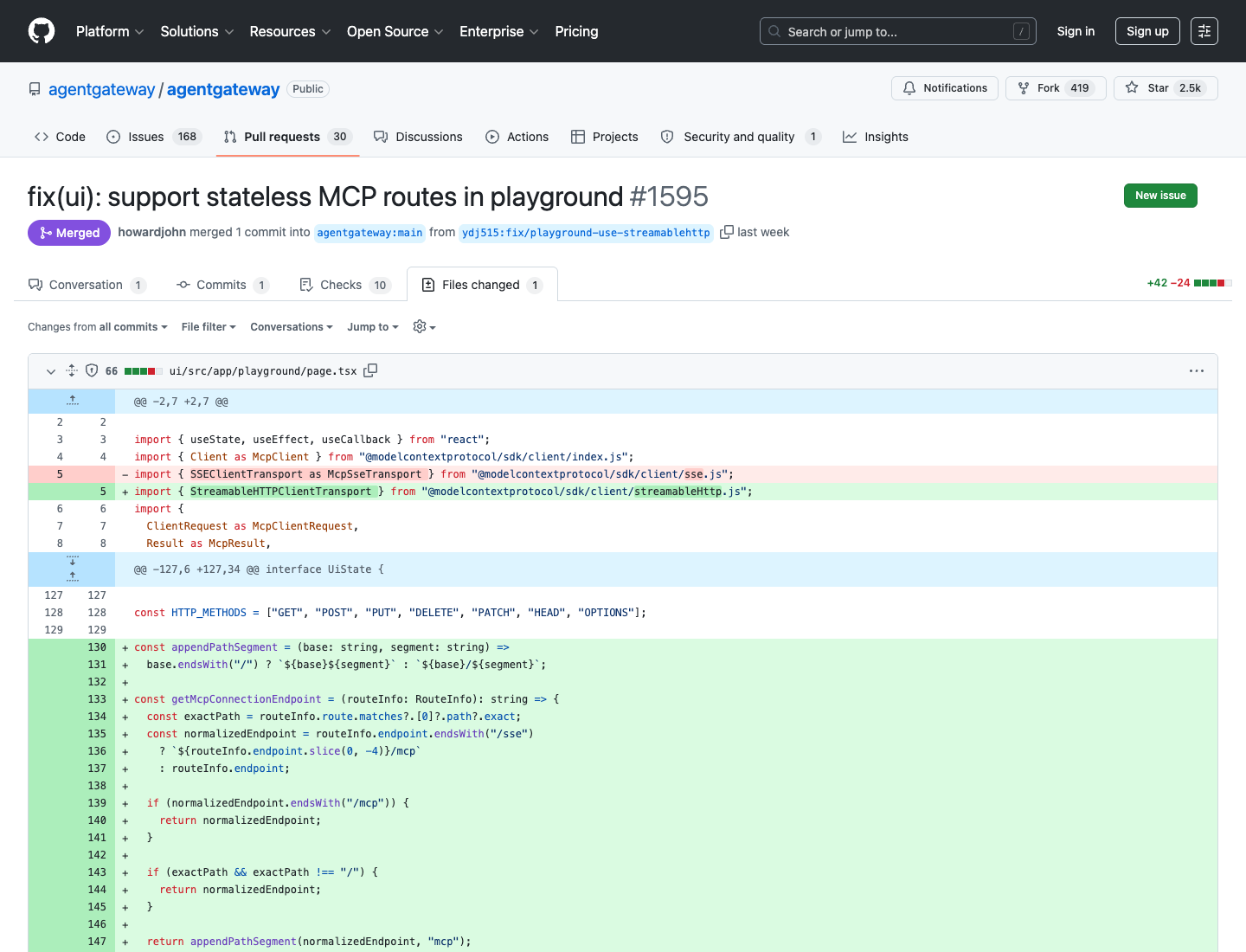Click the GitHub logo icon

click(42, 31)
